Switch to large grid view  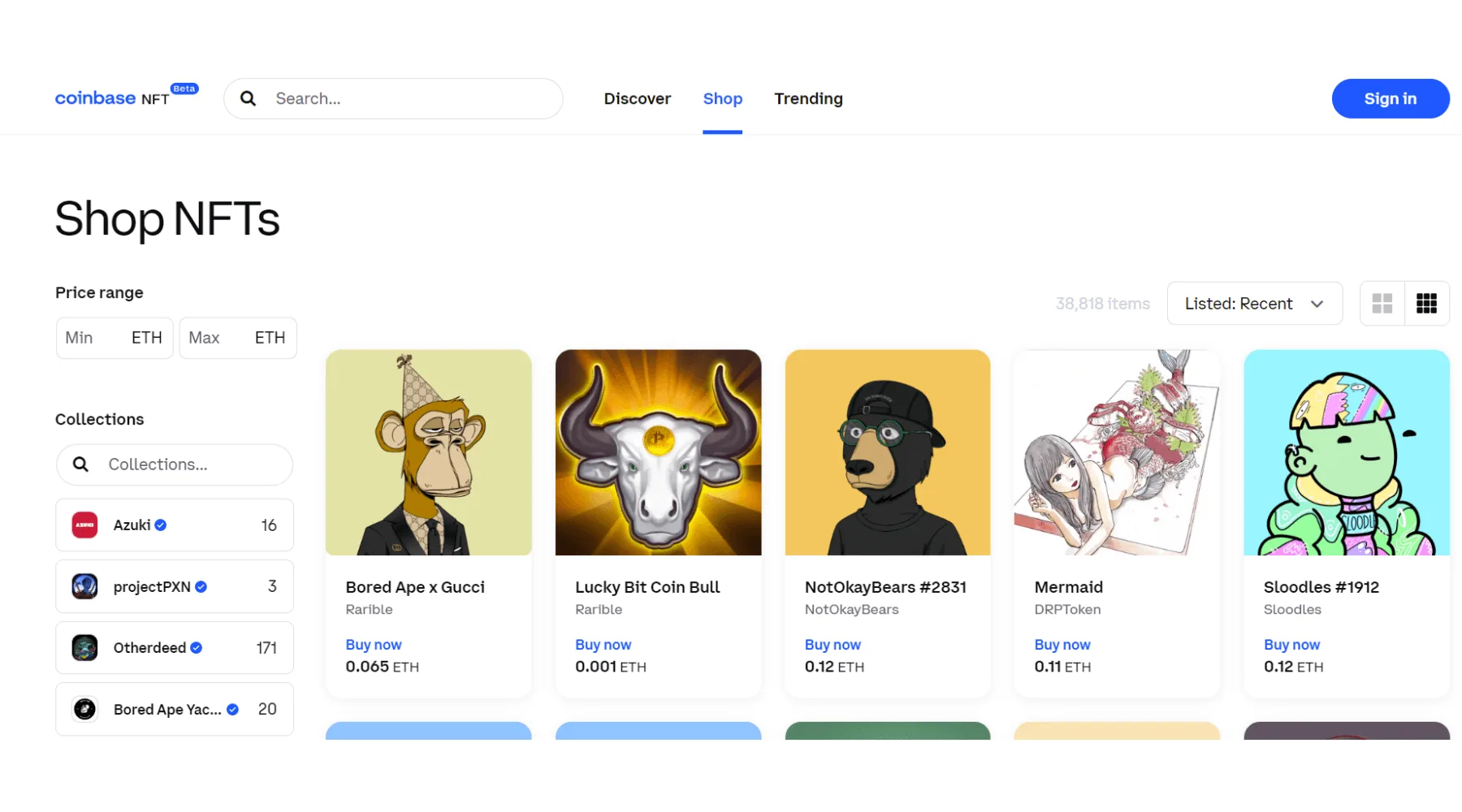[1382, 304]
